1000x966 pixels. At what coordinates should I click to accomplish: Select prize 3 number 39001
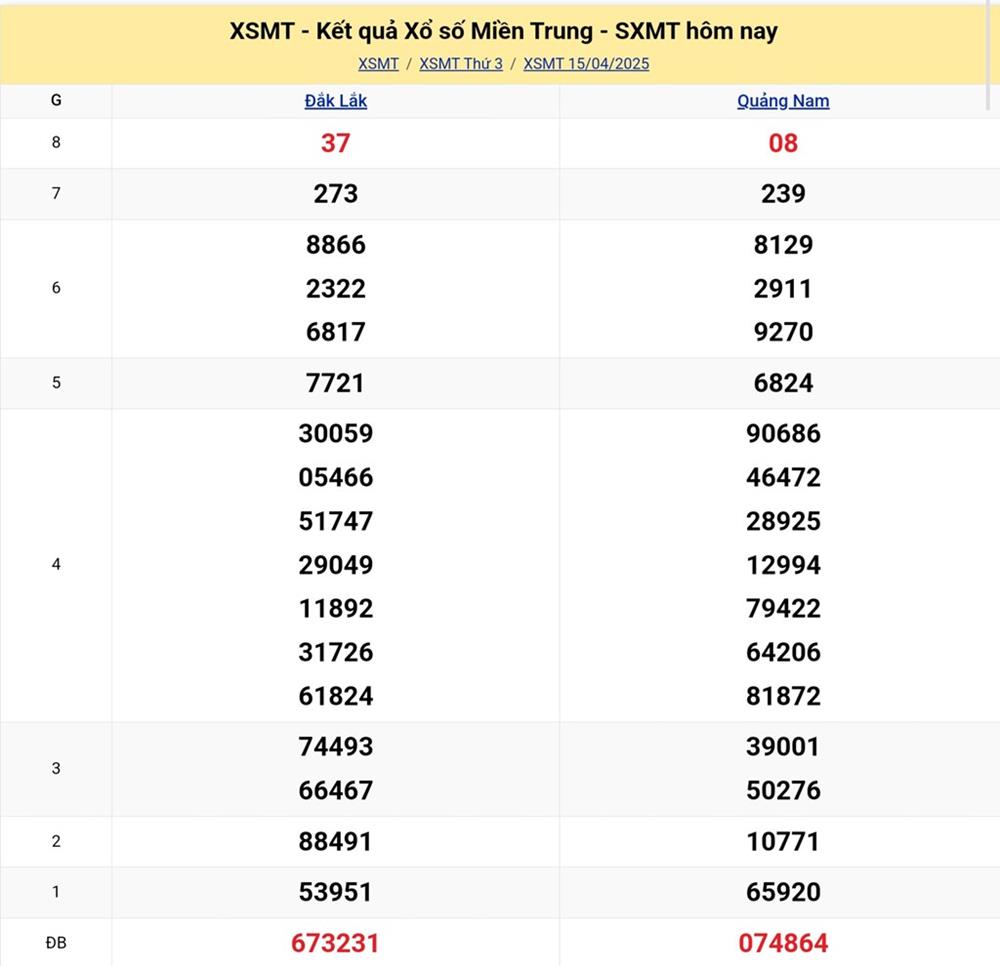pos(783,747)
